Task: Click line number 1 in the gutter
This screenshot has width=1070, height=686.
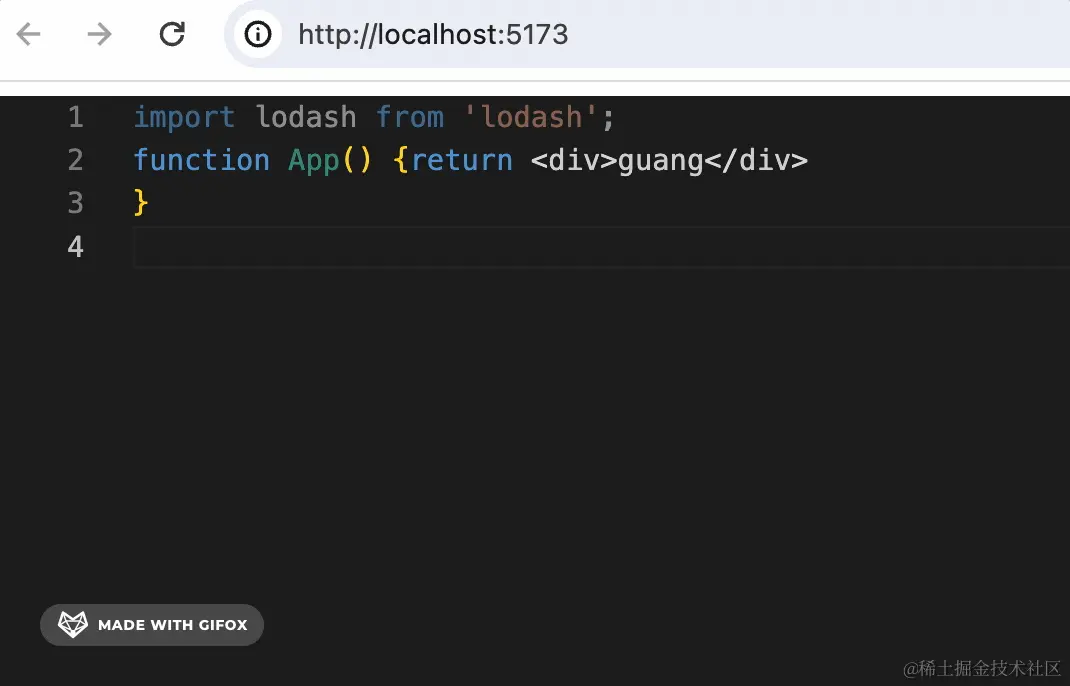Action: coord(76,117)
